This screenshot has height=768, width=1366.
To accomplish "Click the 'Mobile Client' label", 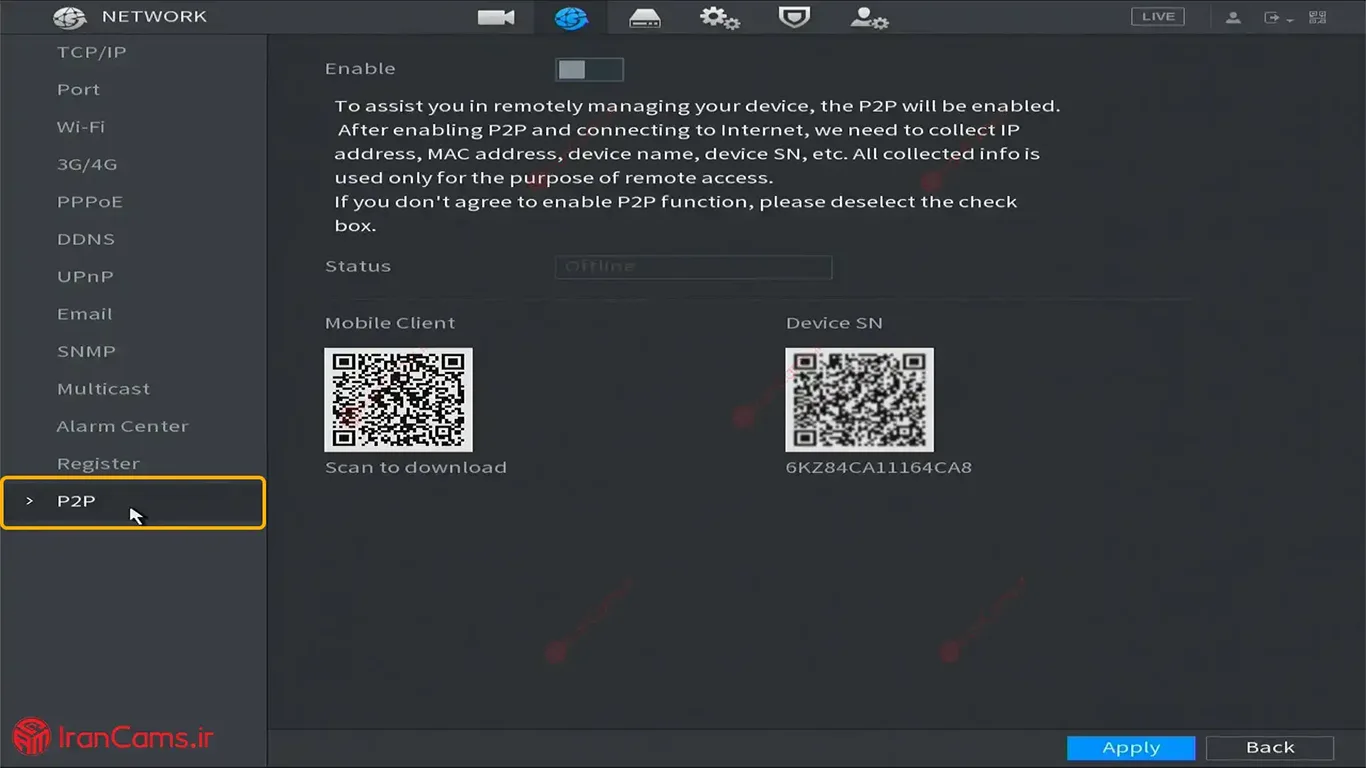I will [x=390, y=323].
